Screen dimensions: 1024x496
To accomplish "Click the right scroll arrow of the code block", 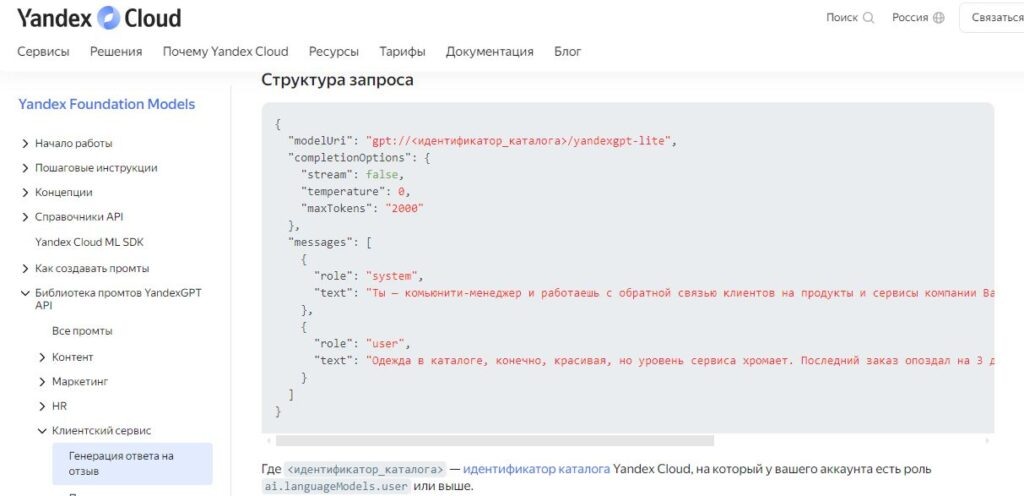I will point(987,441).
